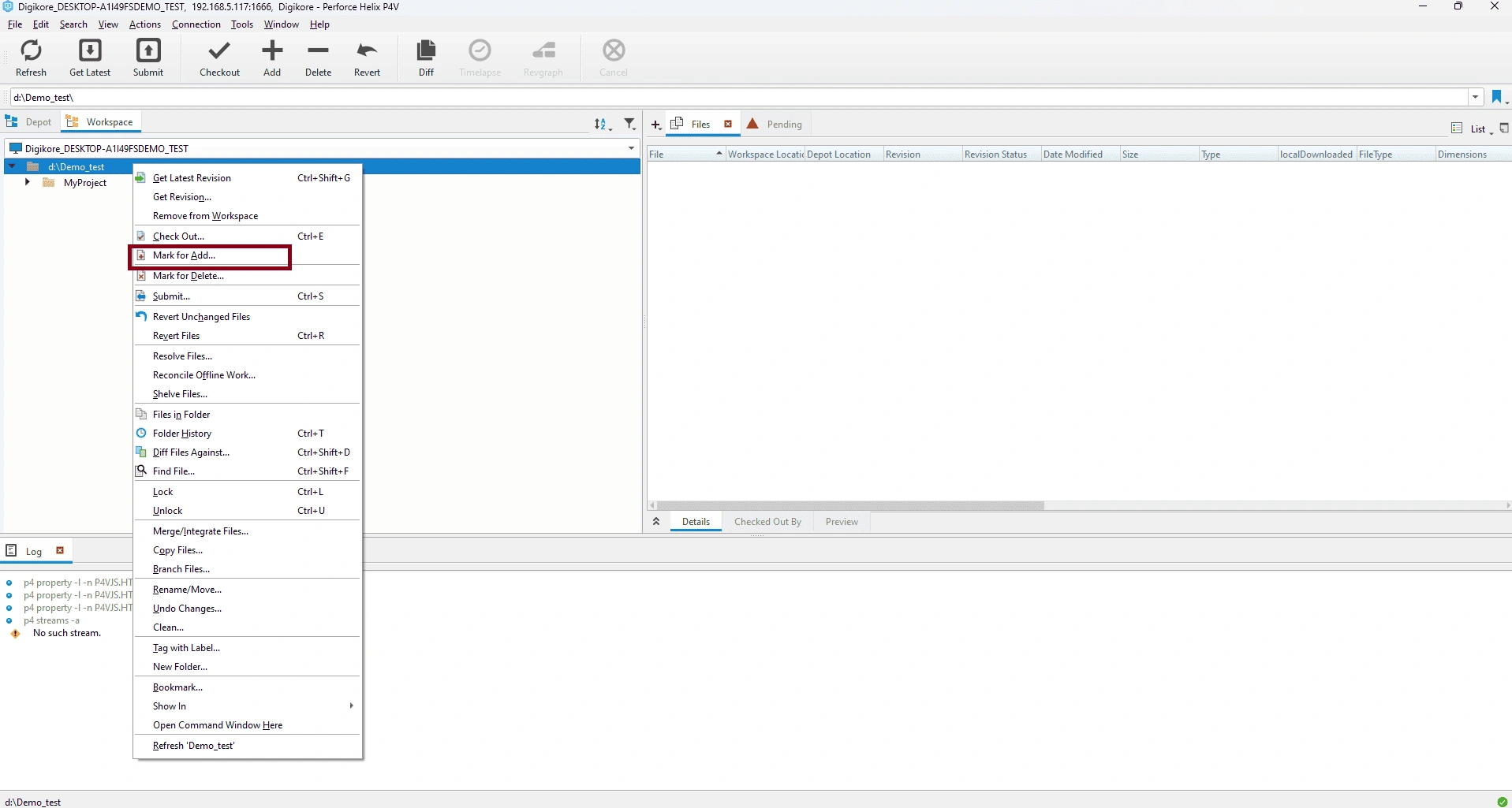Viewport: 1512px width, 808px height.
Task: Click the connection status green icon in status bar
Action: coord(1501,801)
